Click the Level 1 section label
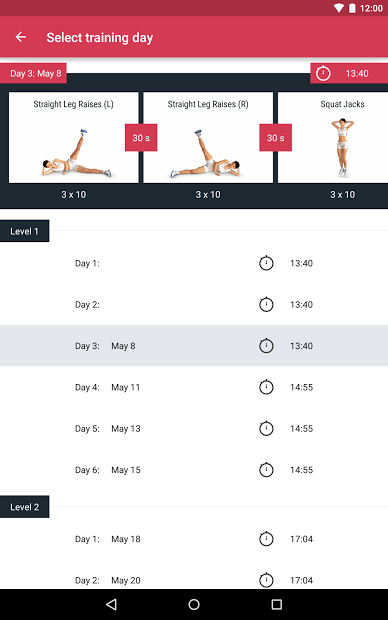Screen dimensions: 388x620 pyautogui.click(x=25, y=231)
